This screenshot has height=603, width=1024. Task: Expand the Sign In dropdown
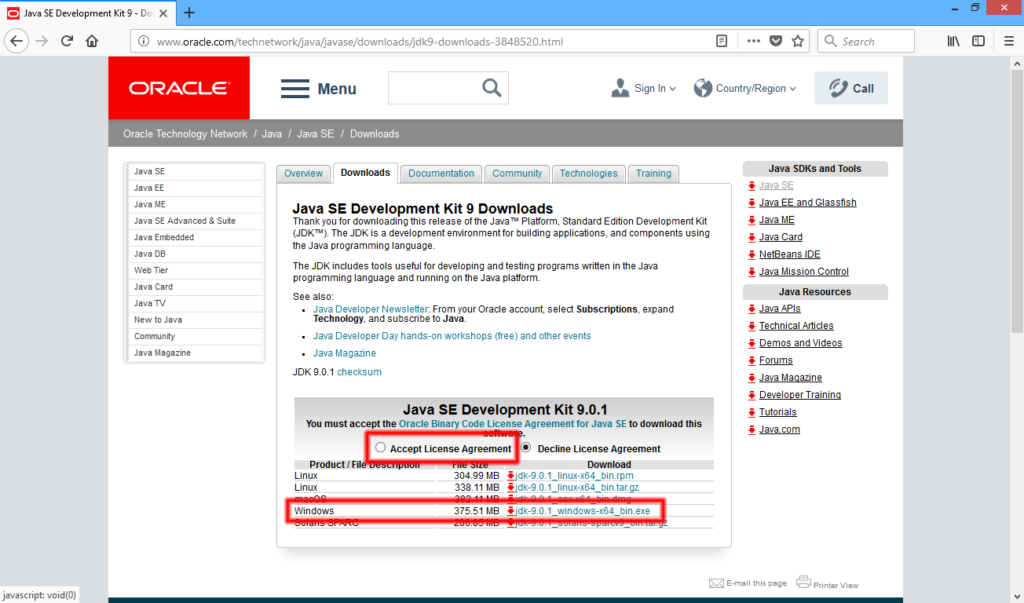[x=643, y=88]
